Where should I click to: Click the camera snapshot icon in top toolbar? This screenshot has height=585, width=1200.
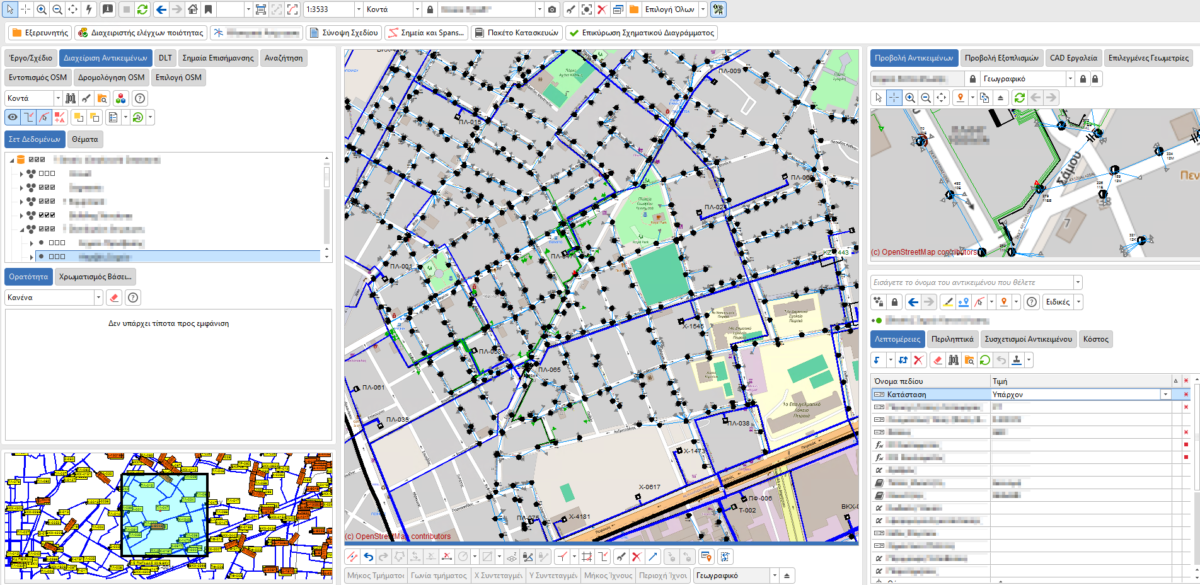[x=552, y=9]
